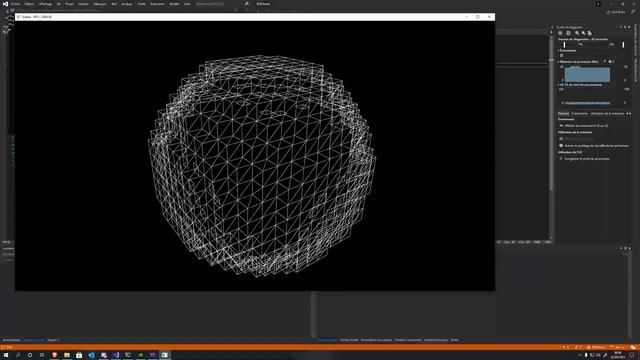Enable Enregistrer le profil de processeur checkbox
This screenshot has width=640, height=360.
(561, 158)
